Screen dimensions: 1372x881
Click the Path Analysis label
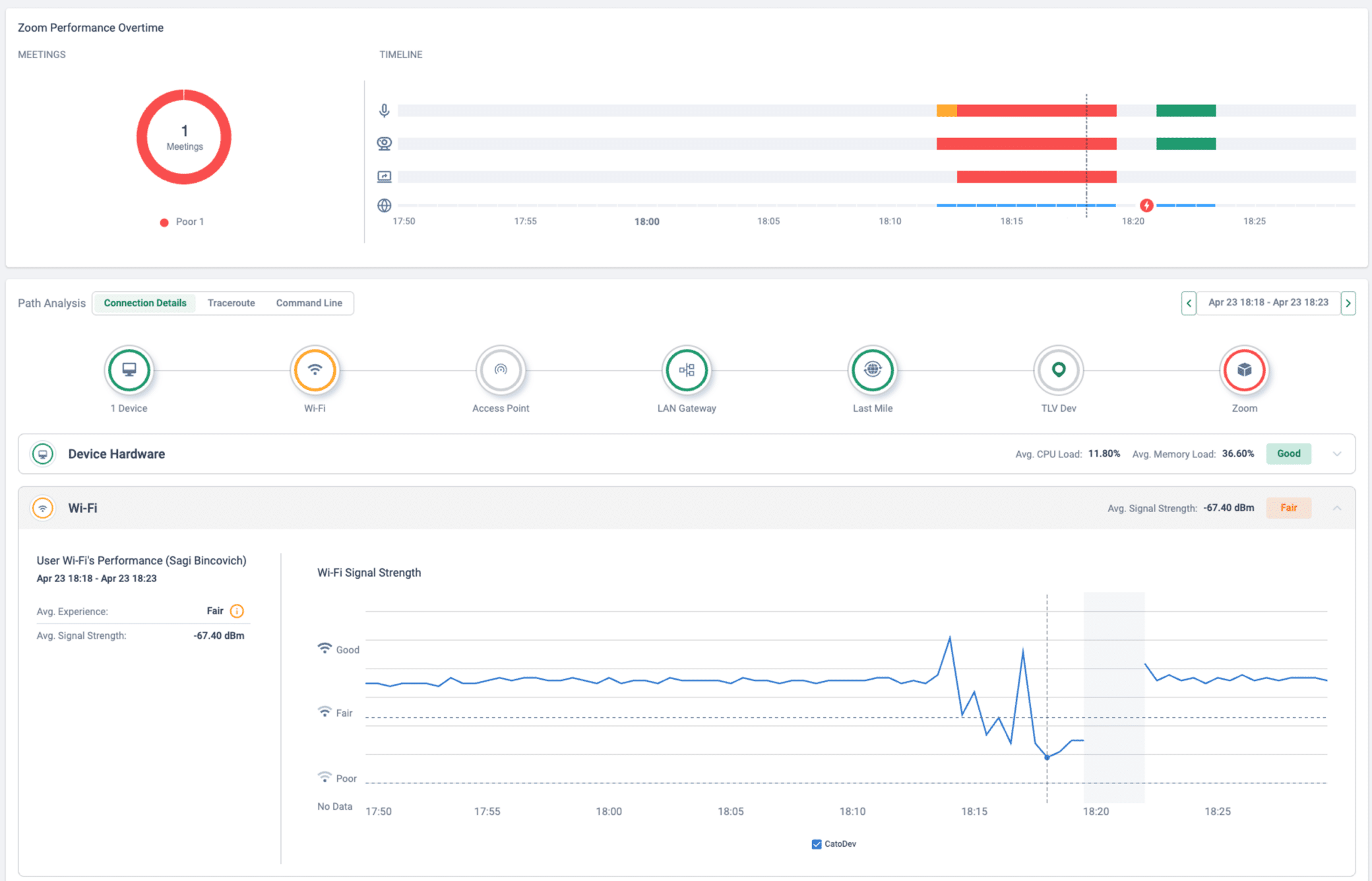pos(51,303)
